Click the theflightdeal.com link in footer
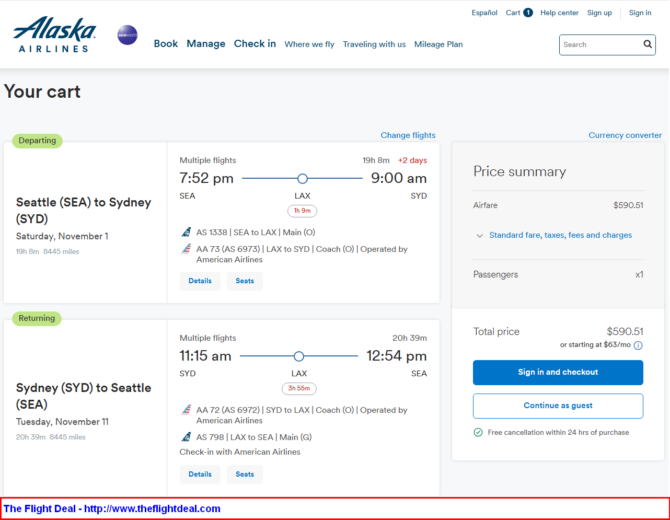This screenshot has width=670, height=520. (152, 508)
